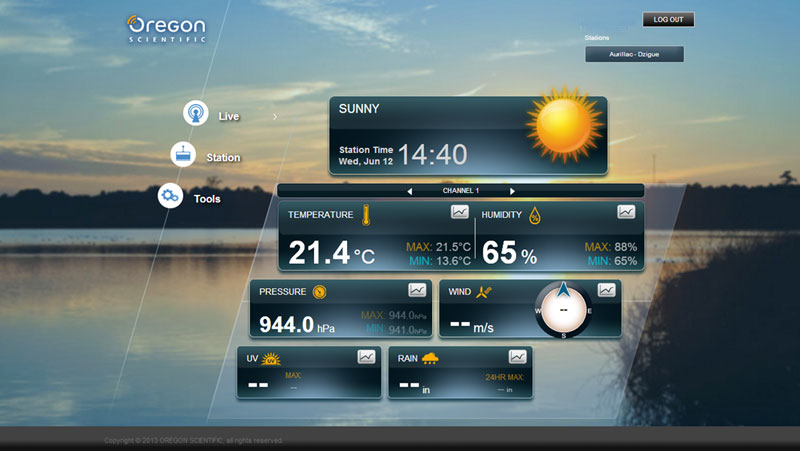Click the Tools gear icon
Image resolution: width=800 pixels, height=451 pixels.
(x=170, y=197)
